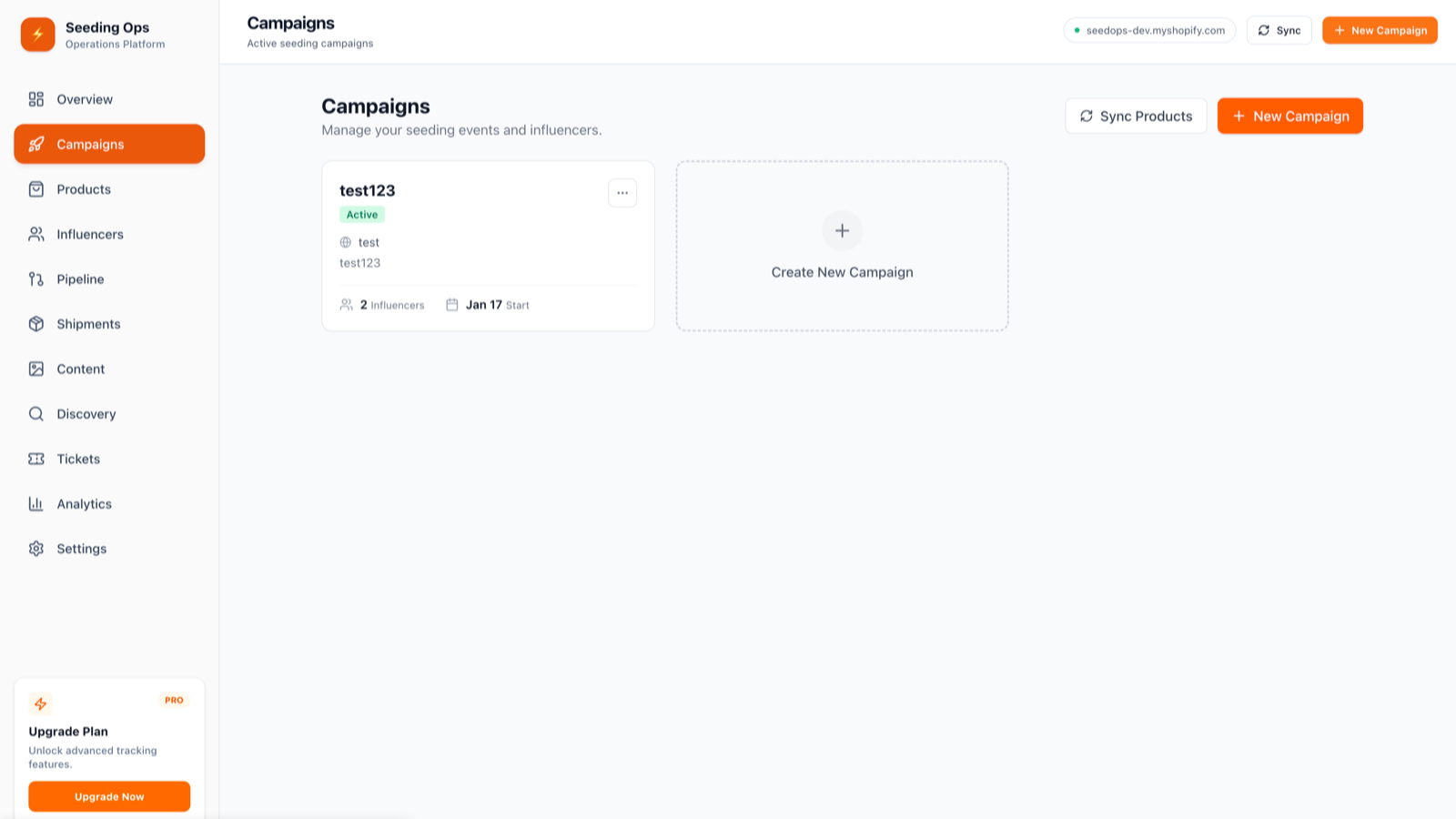The image size is (1456, 819).
Task: Click the Create New Campaign placeholder card
Action: [x=842, y=246]
